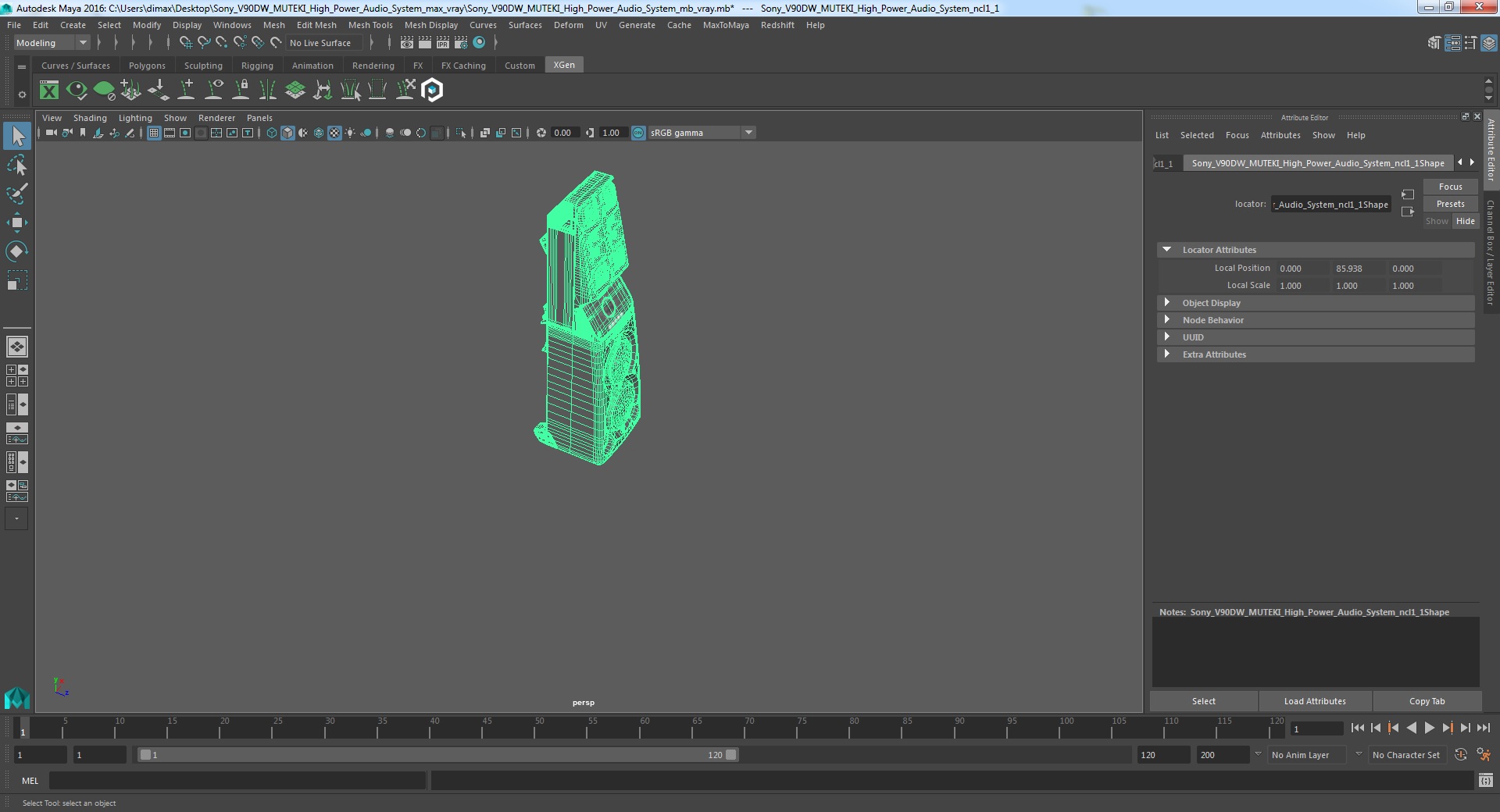Toggle viewport use all lights
Image resolution: width=1500 pixels, height=812 pixels.
(350, 133)
